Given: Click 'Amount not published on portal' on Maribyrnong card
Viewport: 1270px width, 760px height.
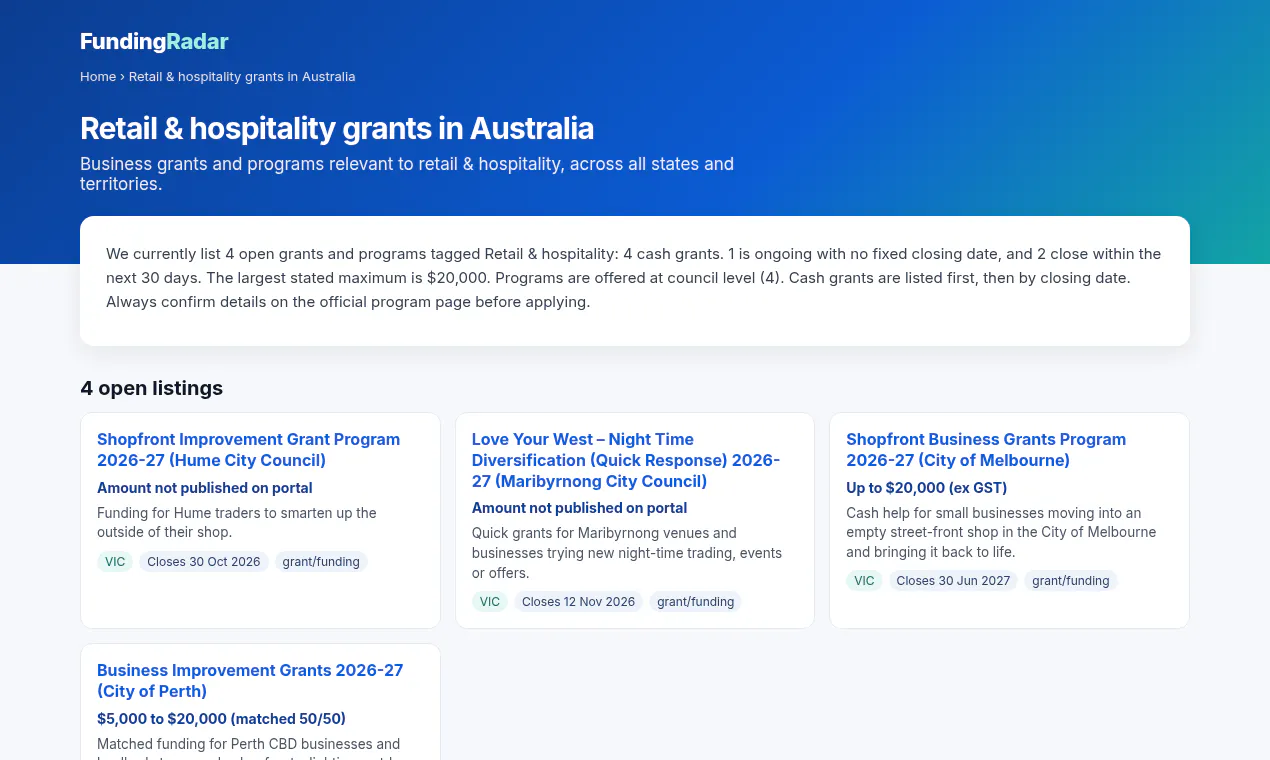Looking at the screenshot, I should pos(580,508).
